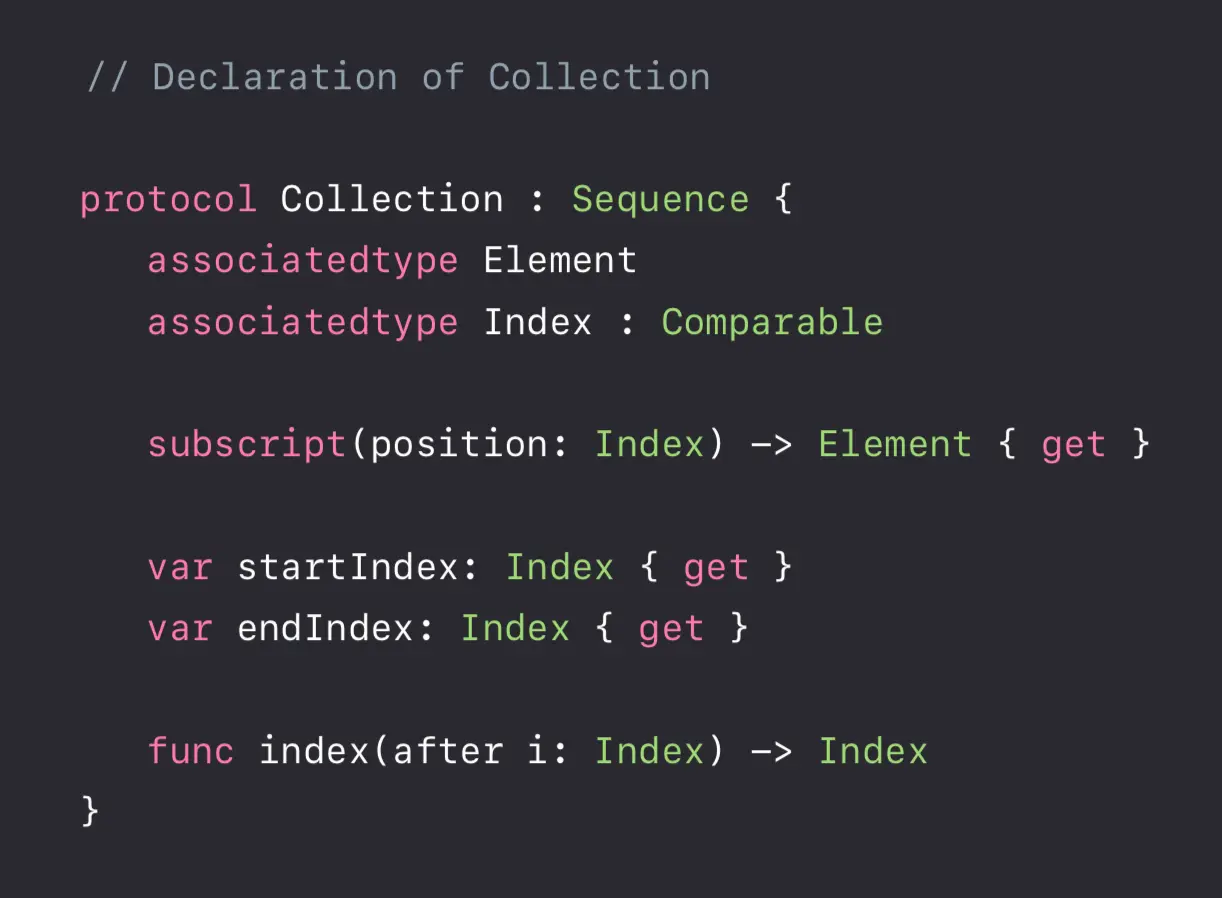Click 'get' in the subscript line

click(1074, 446)
